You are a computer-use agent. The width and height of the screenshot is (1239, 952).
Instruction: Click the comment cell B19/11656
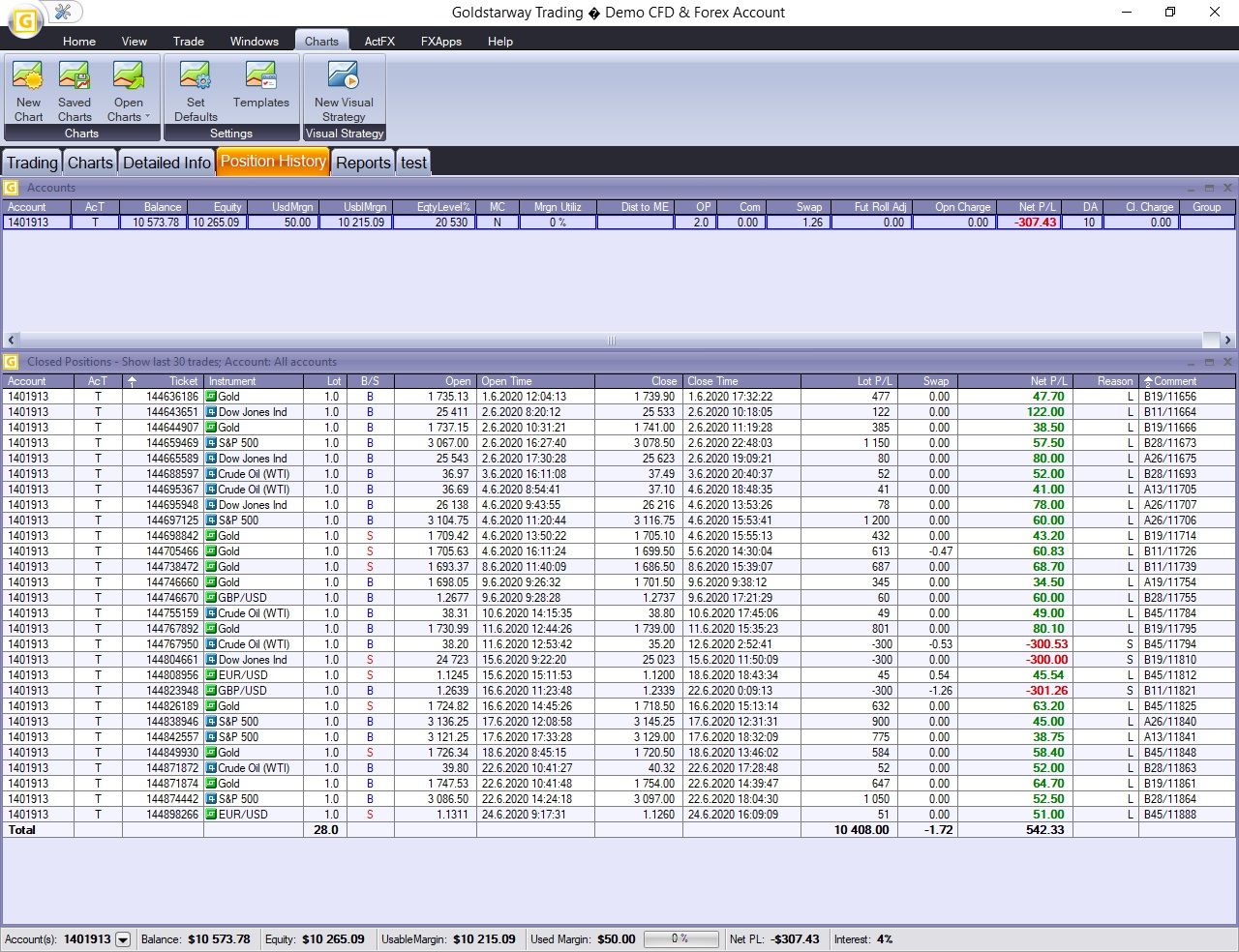(x=1187, y=397)
